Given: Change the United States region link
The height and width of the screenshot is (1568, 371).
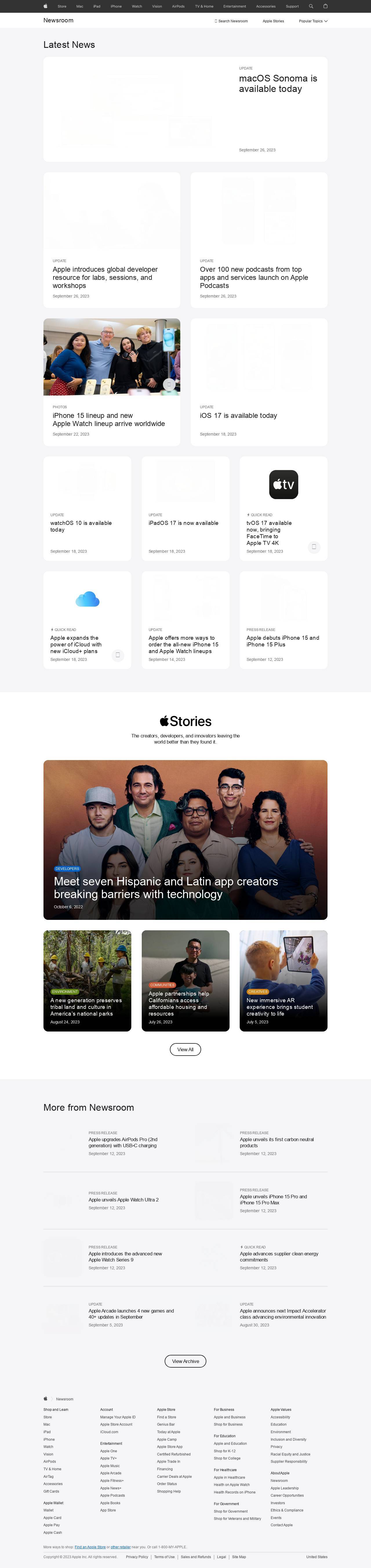Looking at the screenshot, I should [317, 1556].
